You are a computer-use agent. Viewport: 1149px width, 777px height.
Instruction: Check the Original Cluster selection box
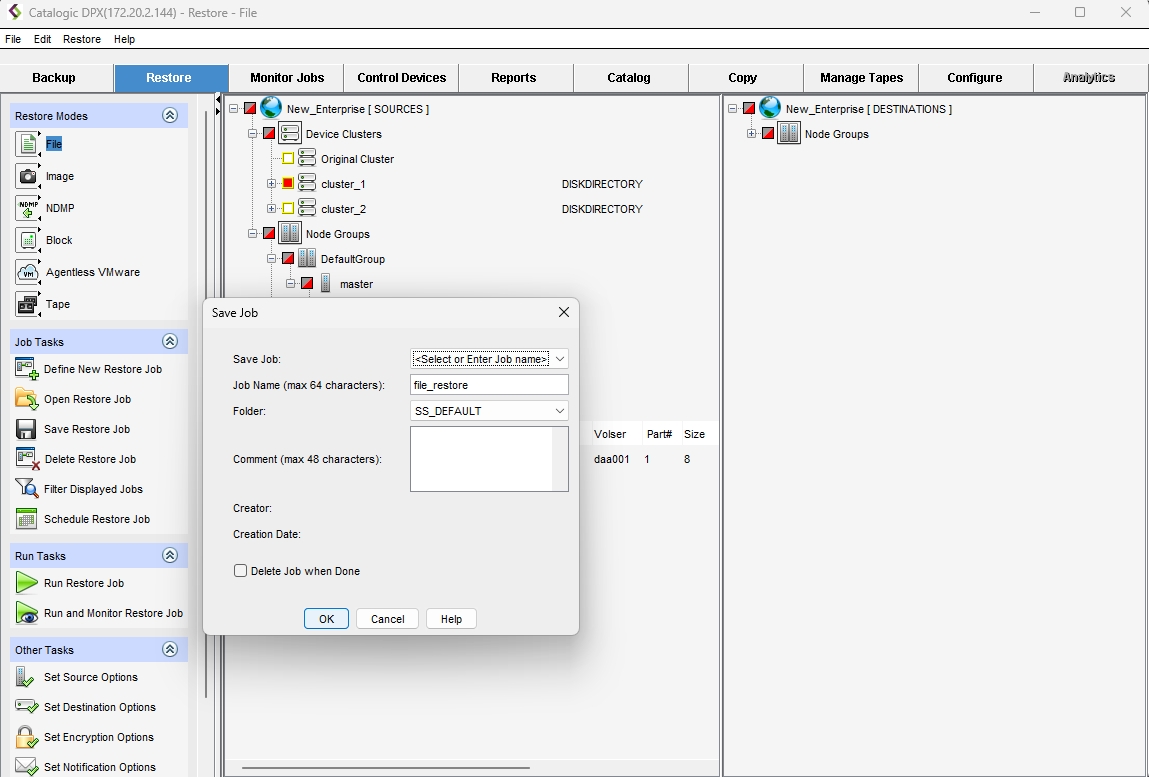tap(288, 159)
